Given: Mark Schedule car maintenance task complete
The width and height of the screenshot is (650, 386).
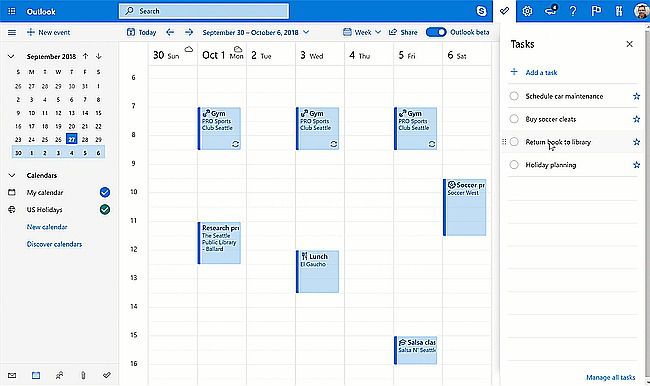Looking at the screenshot, I should (514, 96).
